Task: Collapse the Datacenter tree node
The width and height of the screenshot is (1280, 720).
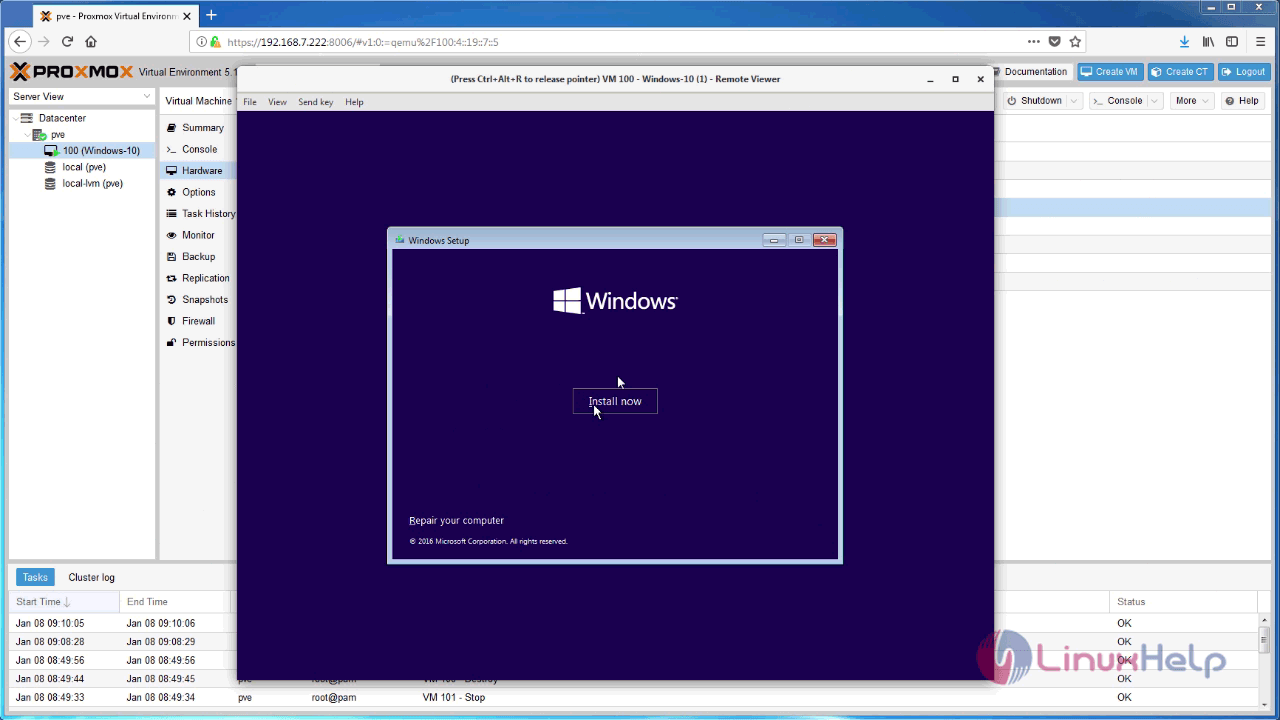Action: tap(14, 118)
